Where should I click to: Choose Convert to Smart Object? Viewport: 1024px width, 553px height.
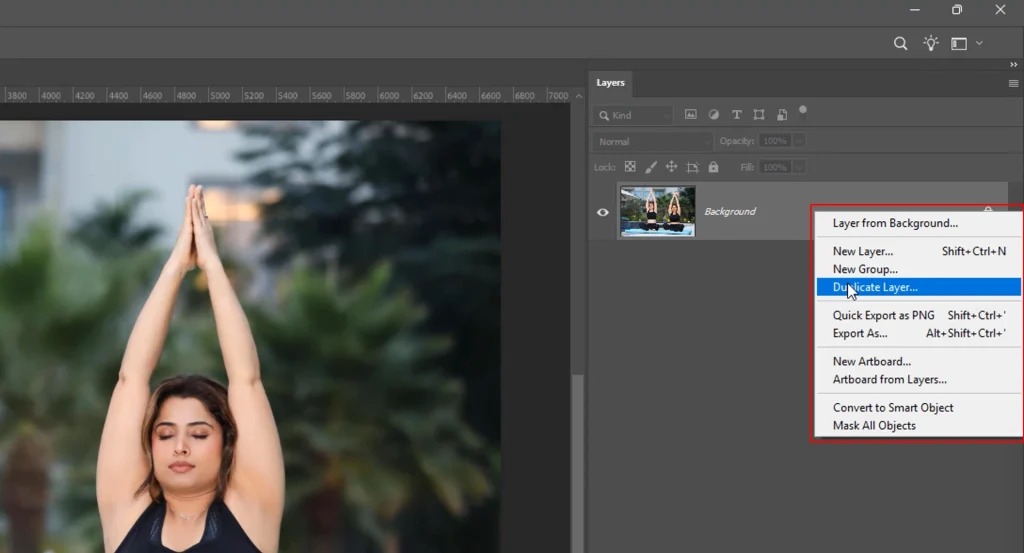point(918,407)
